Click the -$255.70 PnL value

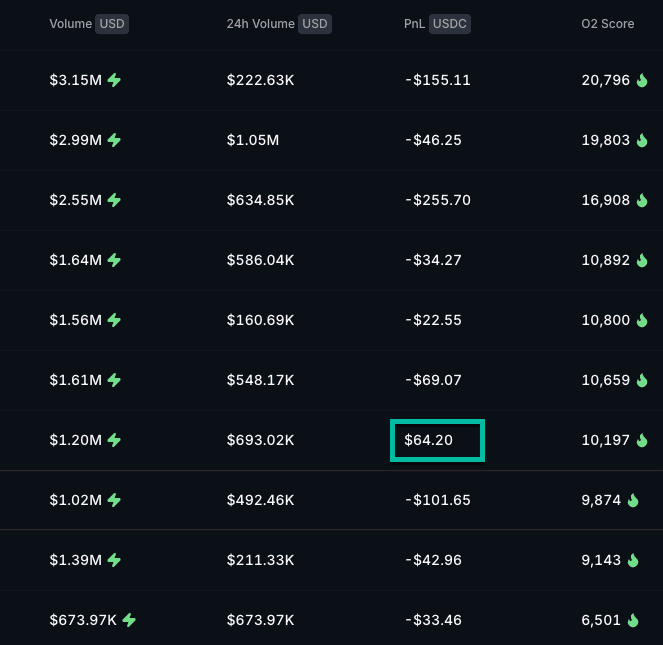(437, 200)
